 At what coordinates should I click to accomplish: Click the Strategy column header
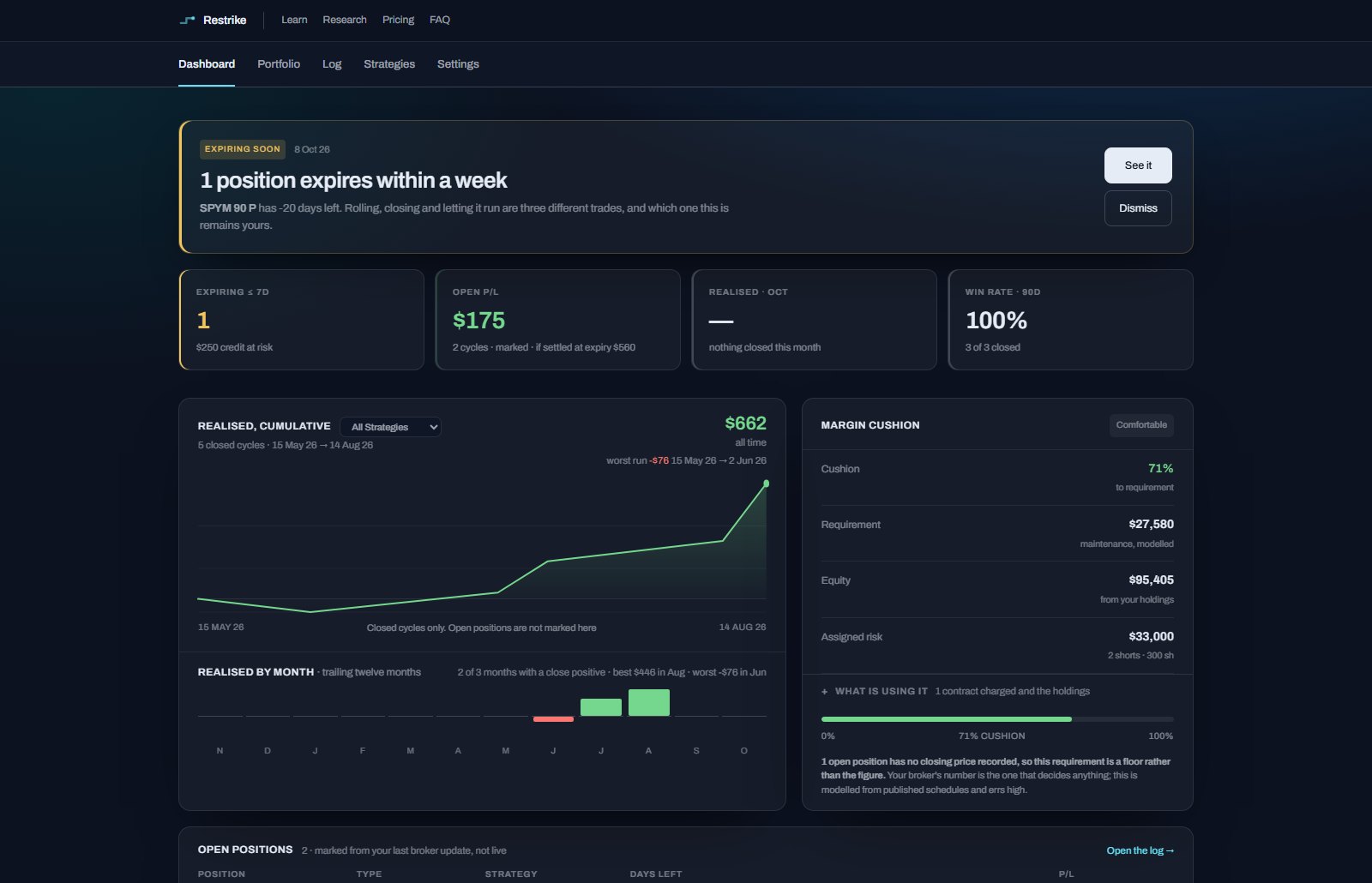pos(511,874)
